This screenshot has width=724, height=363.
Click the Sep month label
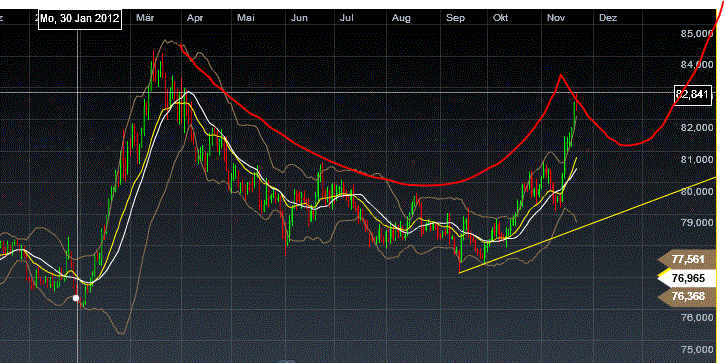pyautogui.click(x=455, y=18)
